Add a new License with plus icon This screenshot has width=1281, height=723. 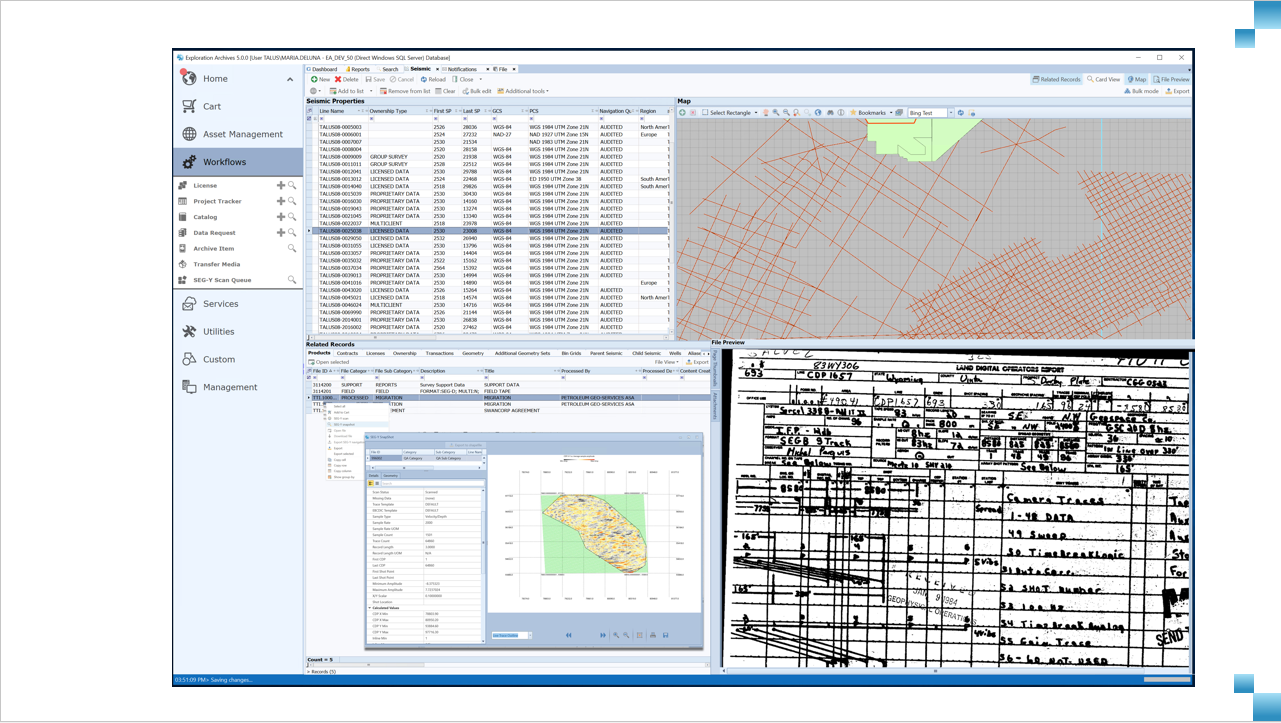281,186
